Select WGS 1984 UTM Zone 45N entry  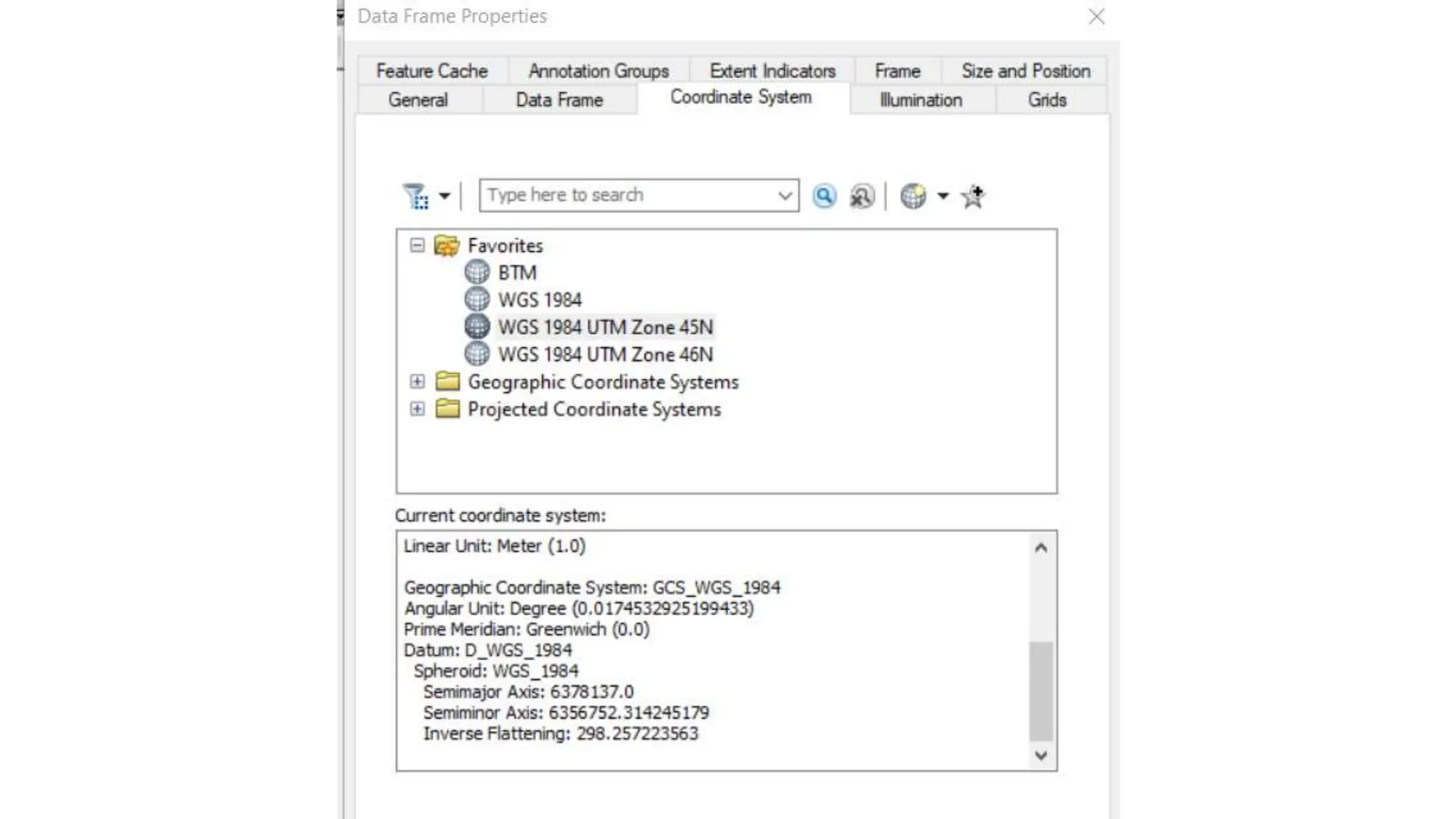coord(605,327)
